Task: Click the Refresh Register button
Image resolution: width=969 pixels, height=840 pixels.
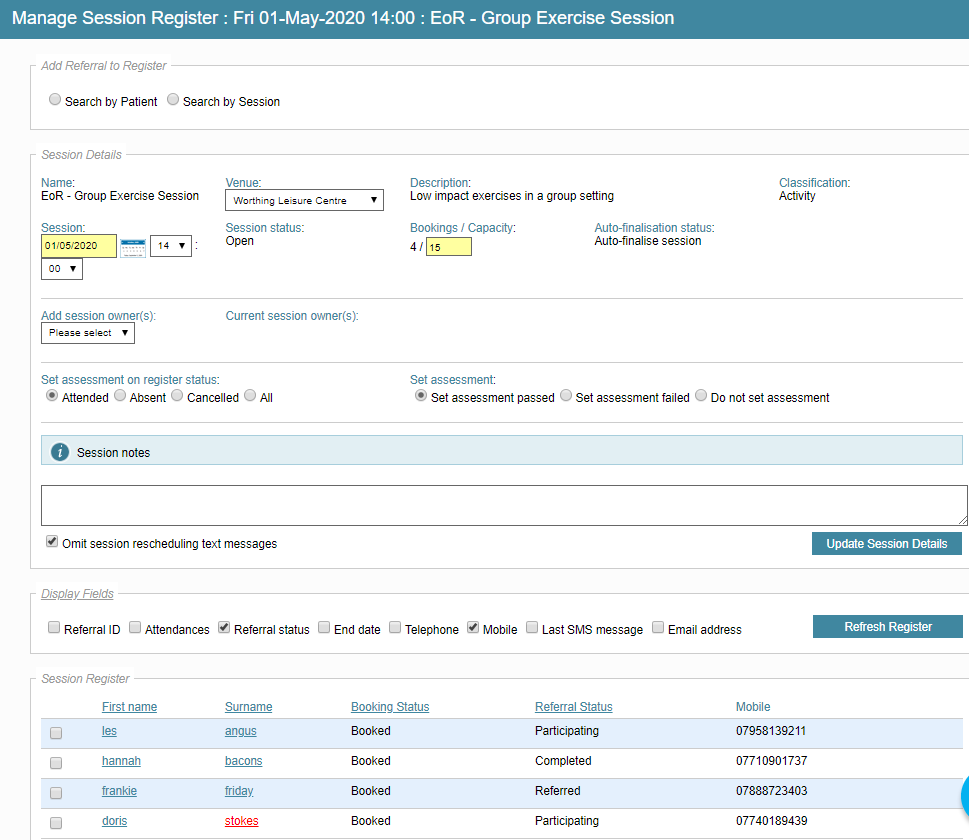Action: pos(887,626)
